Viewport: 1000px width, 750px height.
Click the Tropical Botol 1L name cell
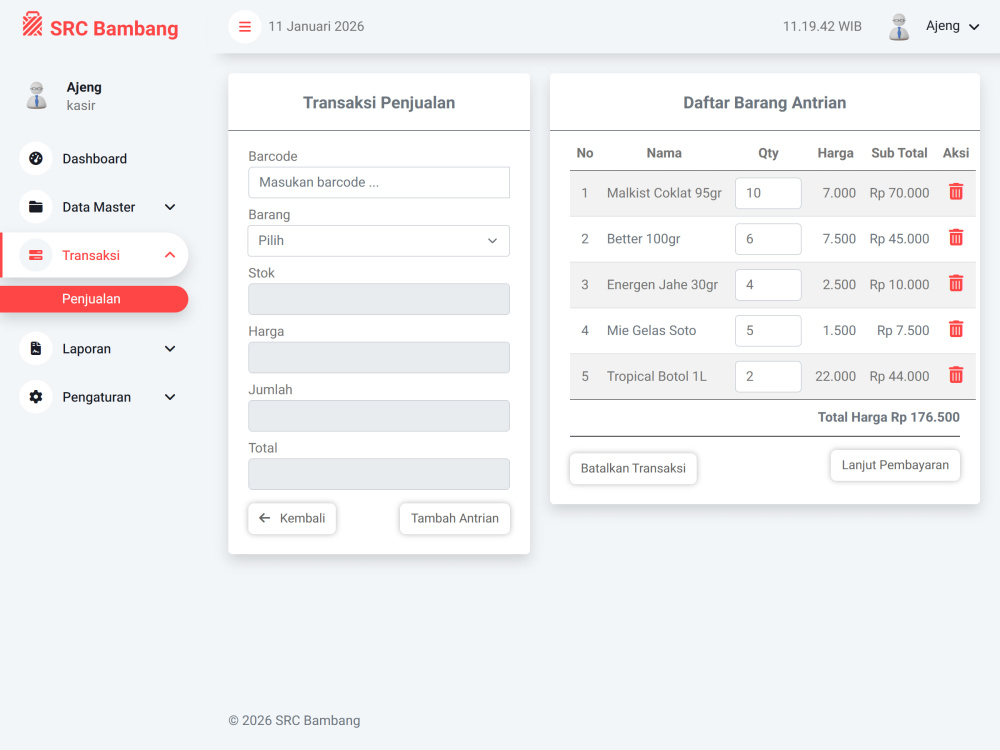tap(656, 377)
